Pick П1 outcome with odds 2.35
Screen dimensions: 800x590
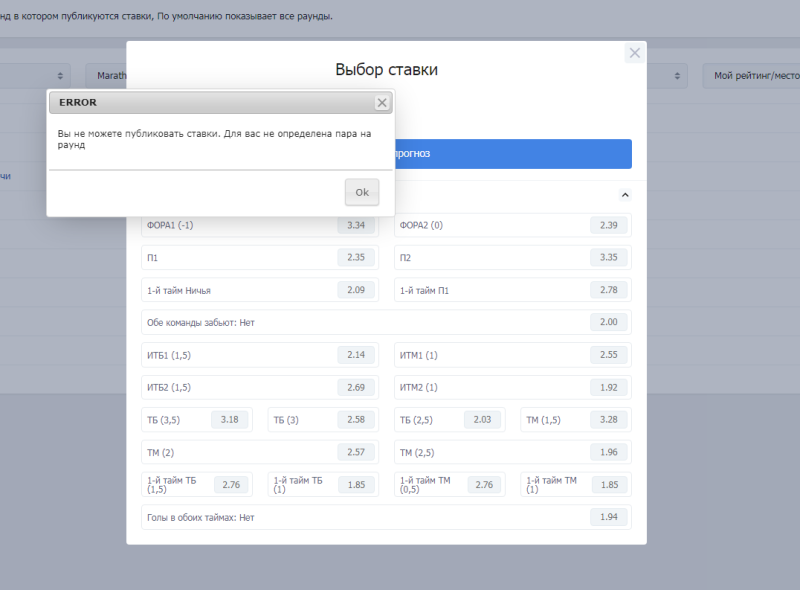click(x=260, y=258)
